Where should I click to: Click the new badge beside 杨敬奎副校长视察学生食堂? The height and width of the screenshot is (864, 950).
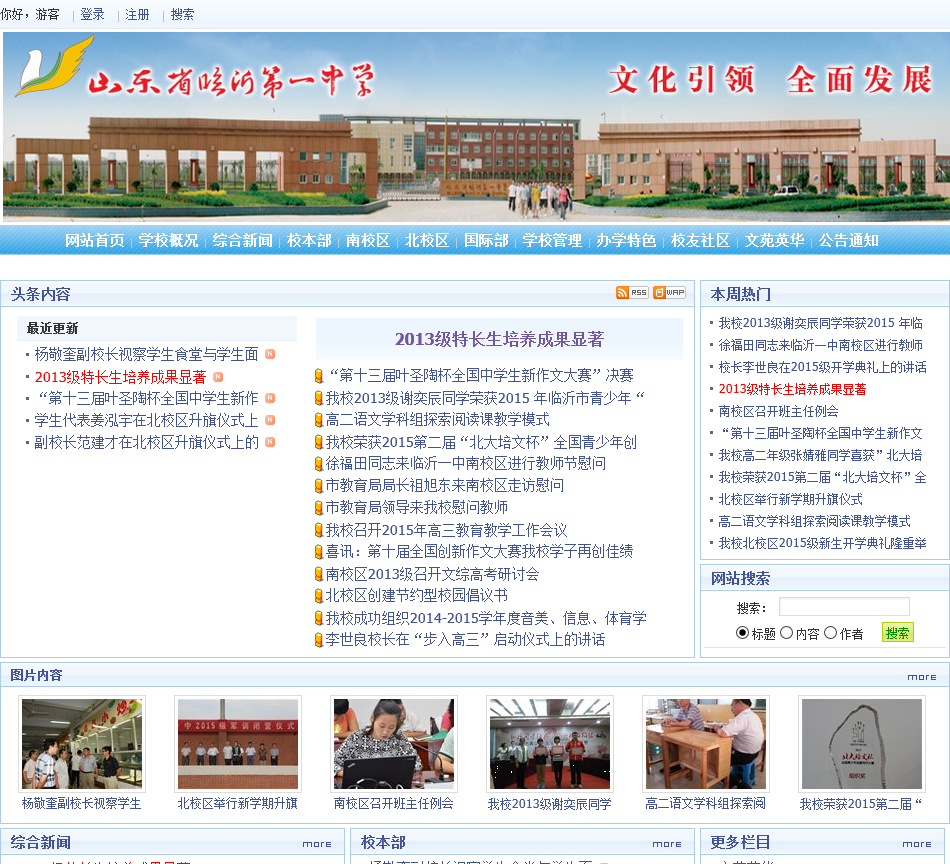[270, 354]
